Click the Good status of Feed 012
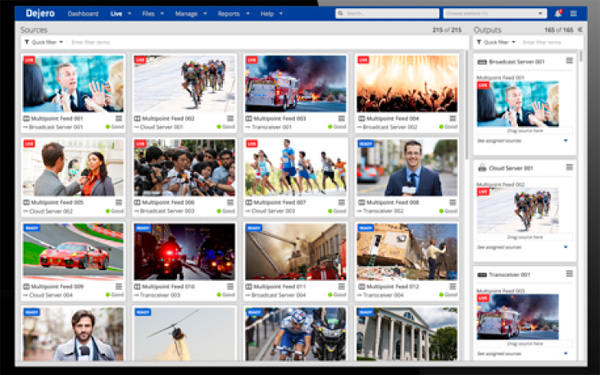The image size is (600, 375). (448, 295)
